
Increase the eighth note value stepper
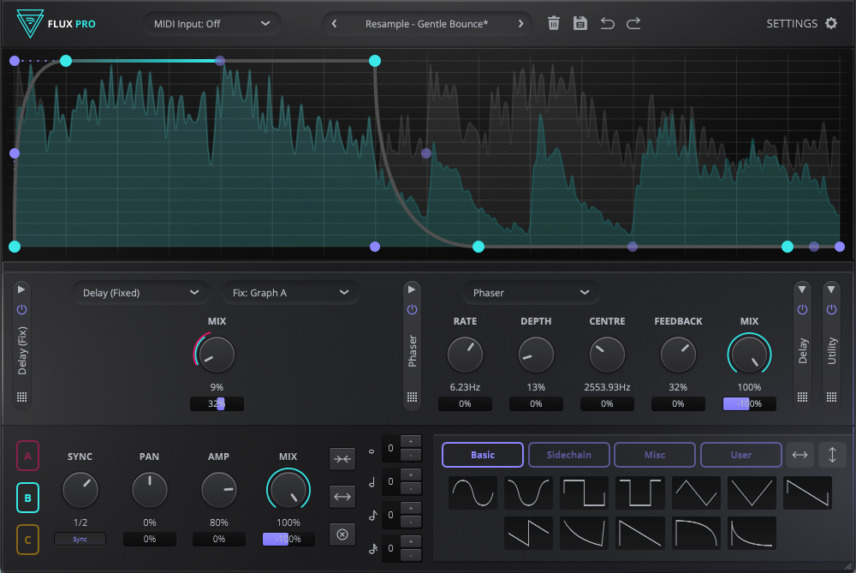pos(411,509)
